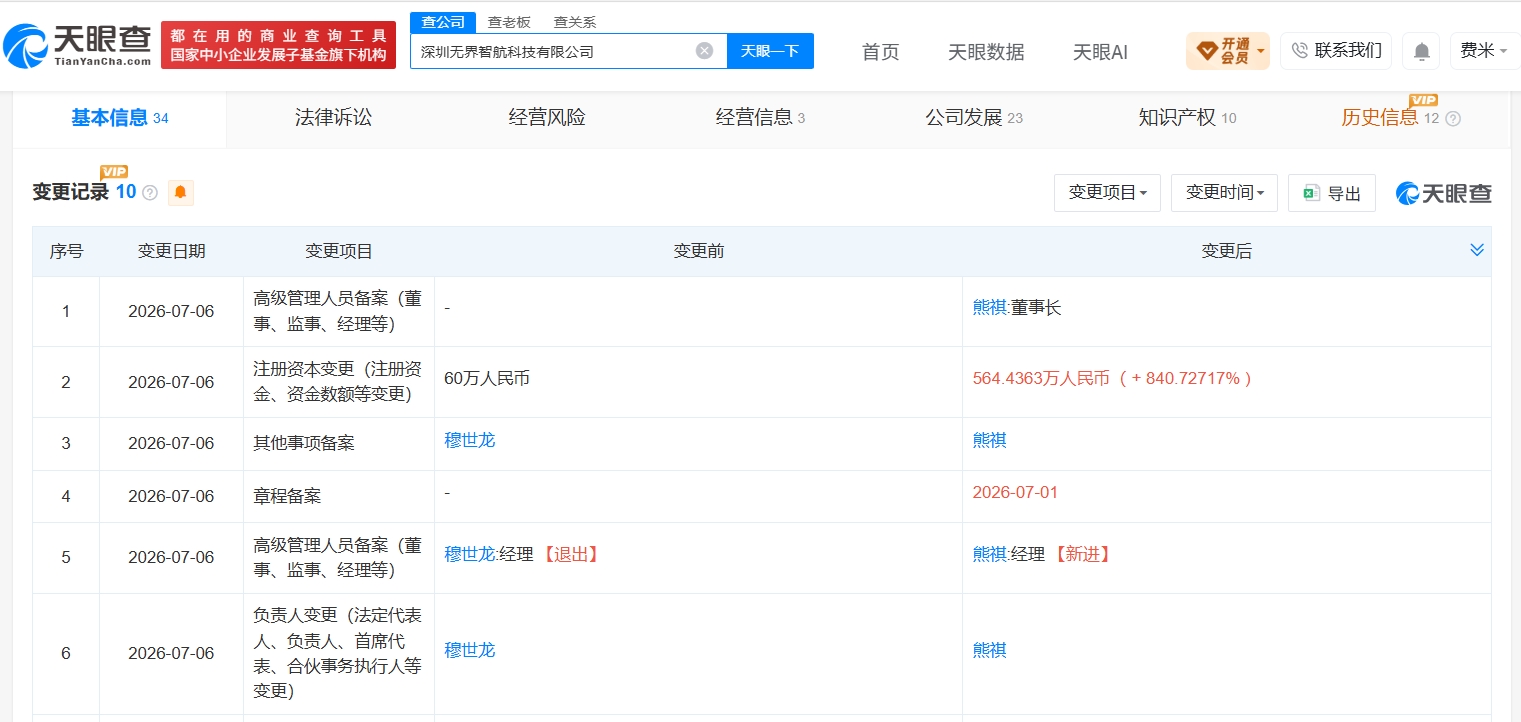Image resolution: width=1521 pixels, height=722 pixels.
Task: Click the help icon beside 历史信息 12
Action: click(1453, 119)
